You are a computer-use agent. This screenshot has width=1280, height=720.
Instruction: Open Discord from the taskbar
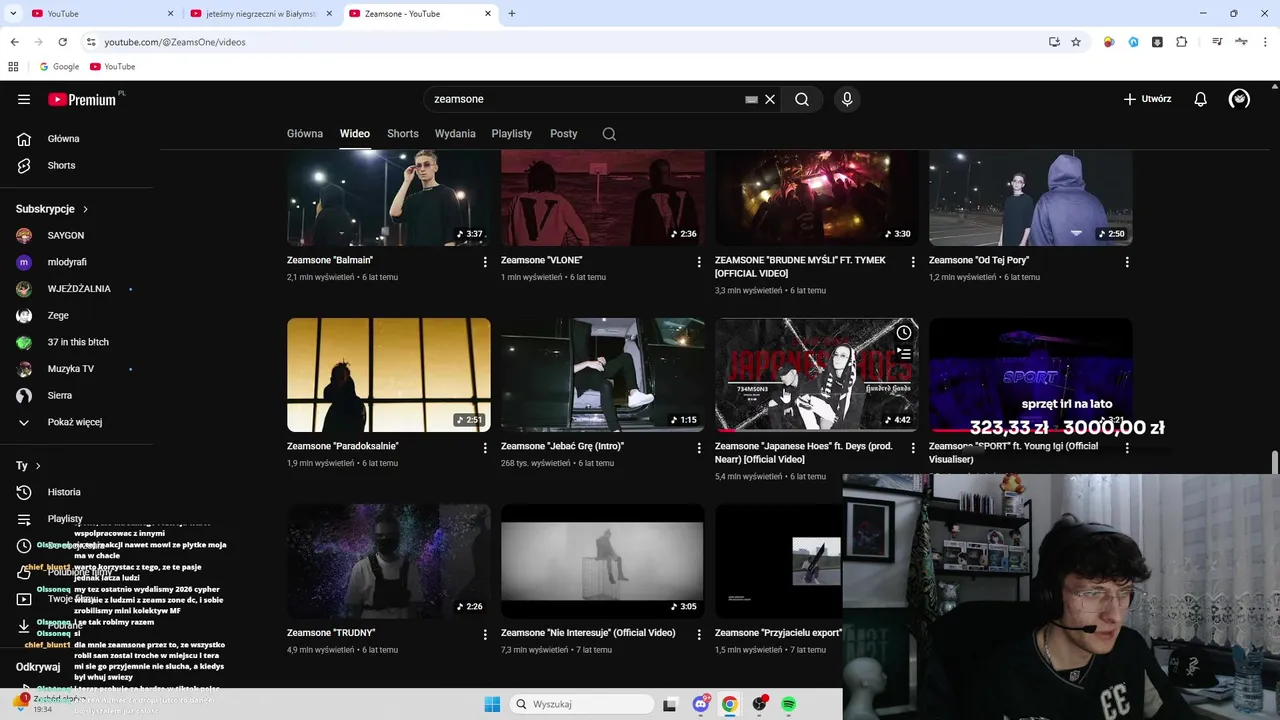point(701,704)
